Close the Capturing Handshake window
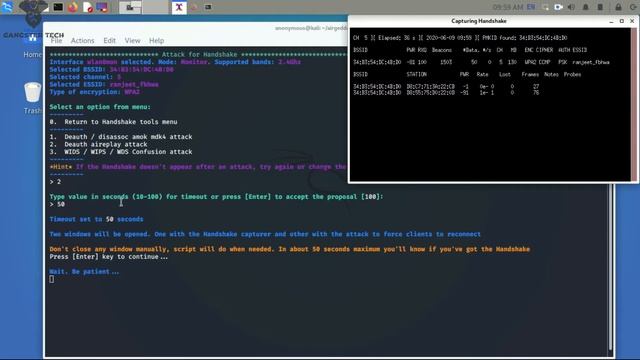This screenshot has width=640, height=360. [x=632, y=21]
